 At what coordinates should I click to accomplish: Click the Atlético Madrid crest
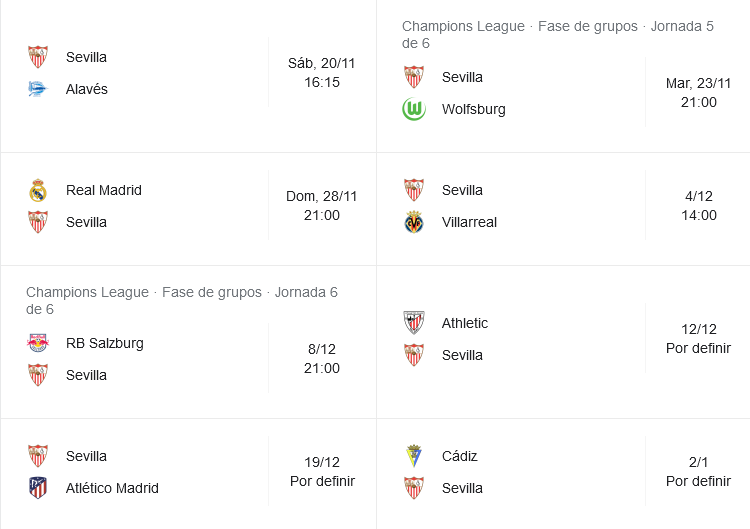point(38,488)
